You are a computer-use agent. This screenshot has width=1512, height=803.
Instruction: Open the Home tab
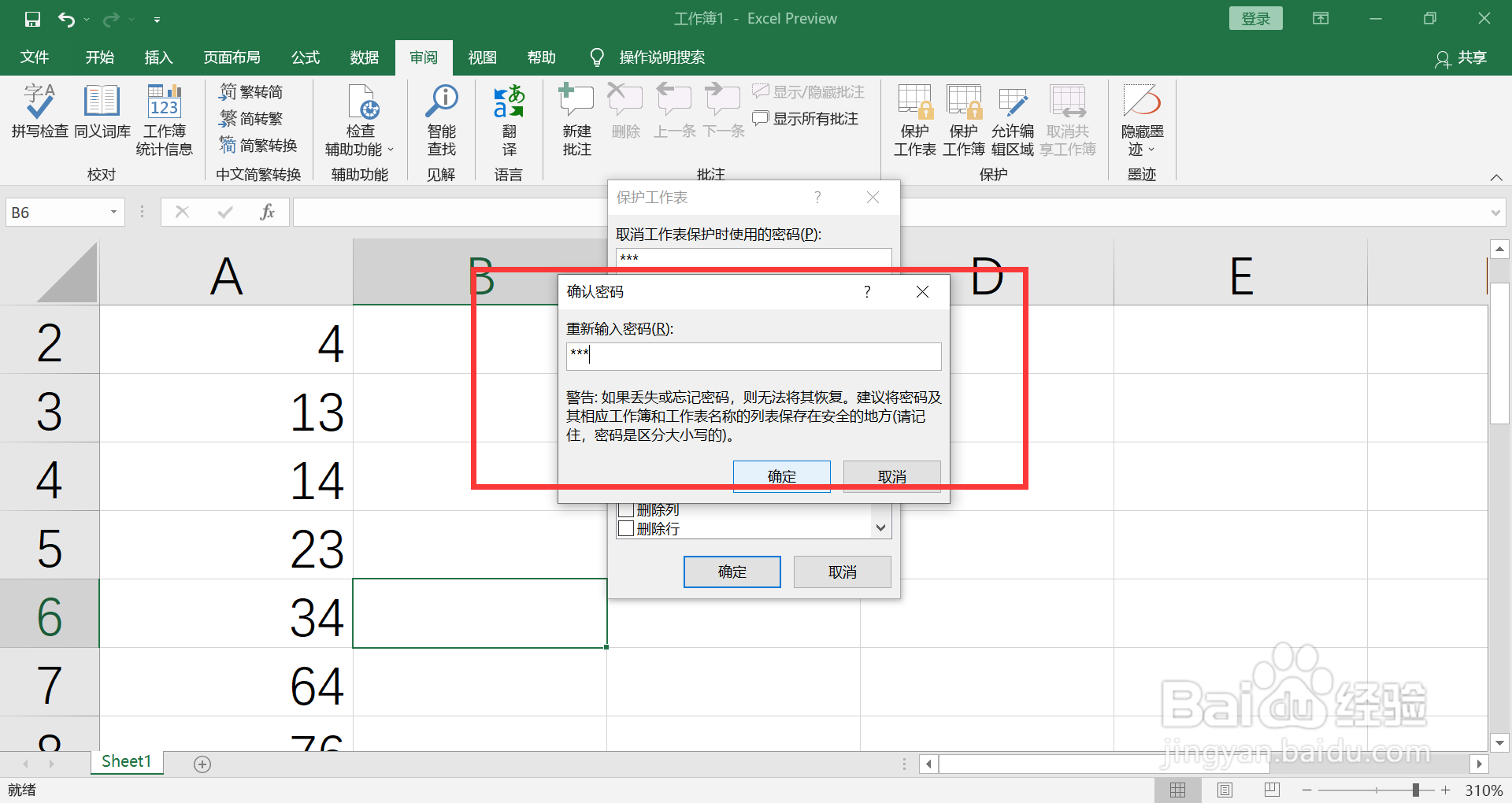100,57
